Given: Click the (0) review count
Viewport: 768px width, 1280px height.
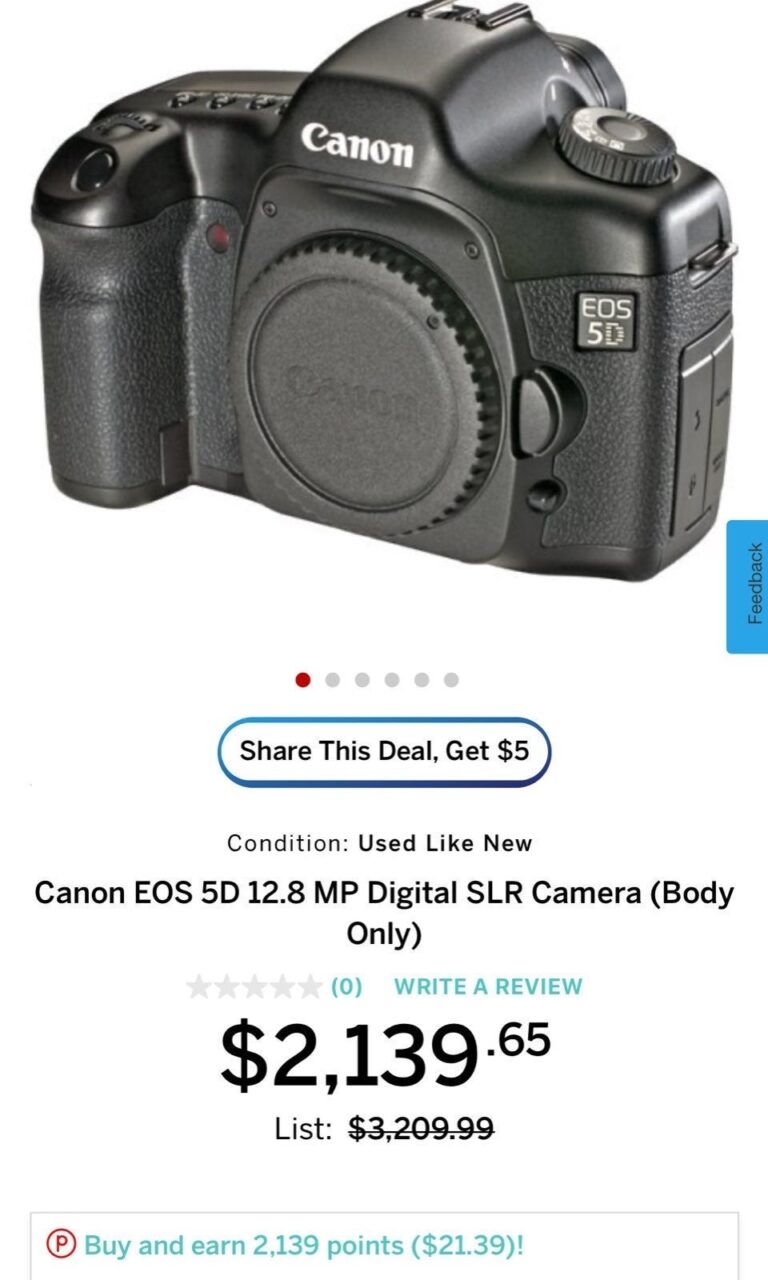Looking at the screenshot, I should click(x=346, y=986).
